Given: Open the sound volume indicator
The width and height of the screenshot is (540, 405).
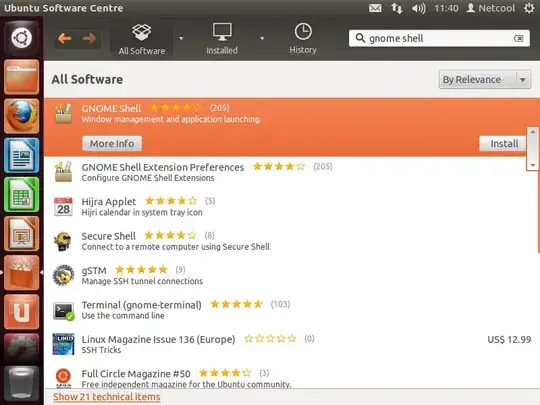Looking at the screenshot, I should 419,8.
